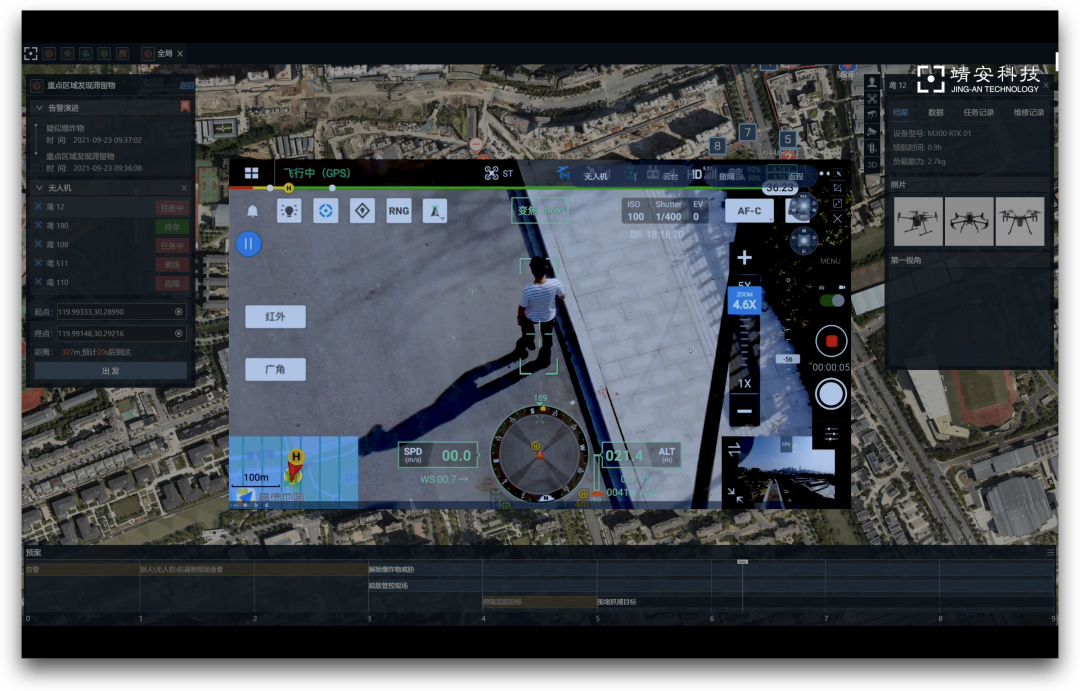This screenshot has height=691, width=1080.
Task: Select drone 鸢 12 in the list
Action: [x=110, y=207]
